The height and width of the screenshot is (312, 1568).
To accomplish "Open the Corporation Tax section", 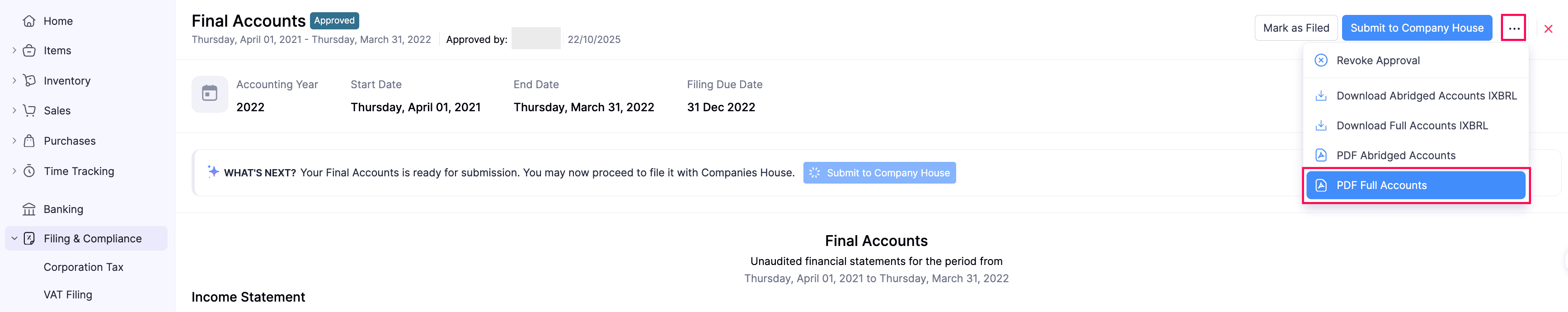I will coord(83,266).
